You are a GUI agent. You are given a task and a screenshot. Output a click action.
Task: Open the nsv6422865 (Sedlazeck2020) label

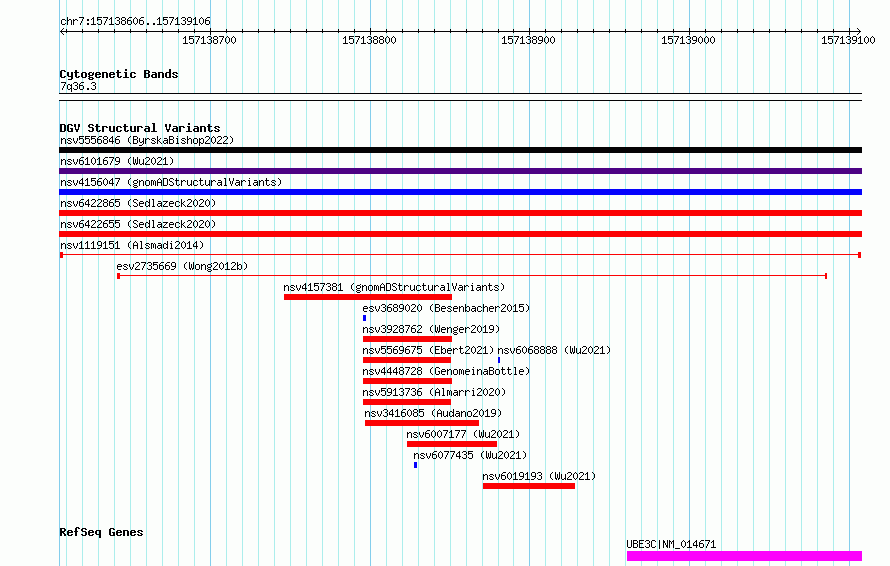pyautogui.click(x=138, y=203)
